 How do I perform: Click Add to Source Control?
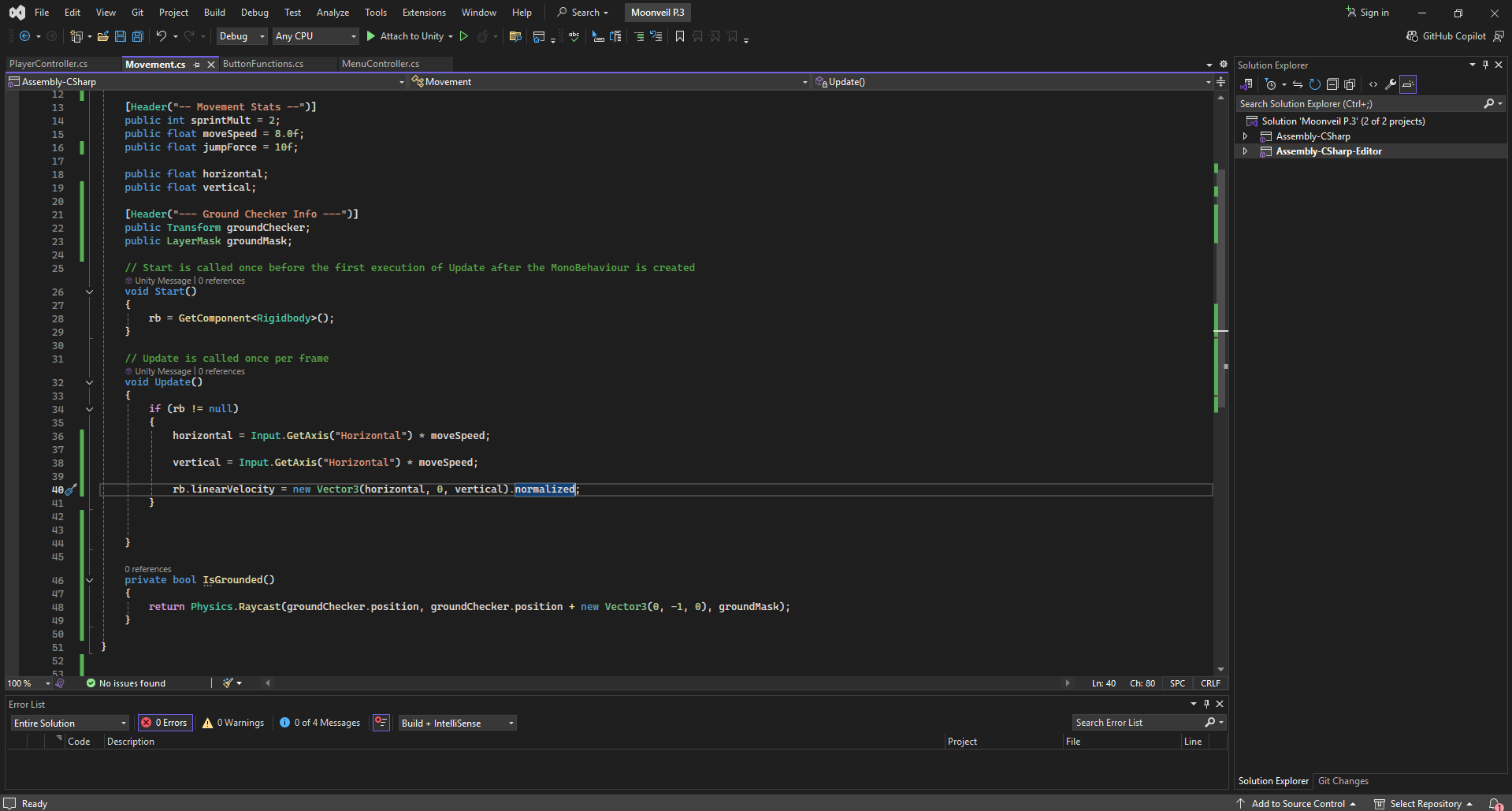coord(1298,804)
